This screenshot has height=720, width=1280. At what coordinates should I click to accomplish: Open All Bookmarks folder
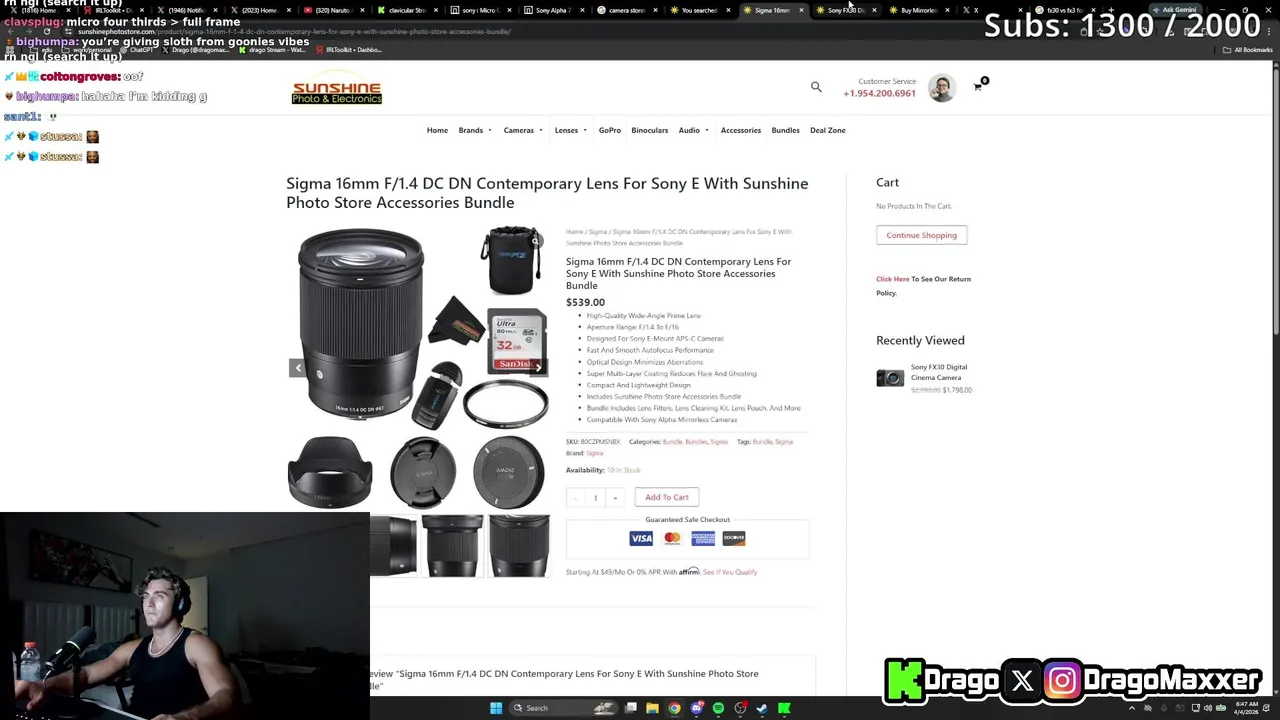(x=1250, y=50)
